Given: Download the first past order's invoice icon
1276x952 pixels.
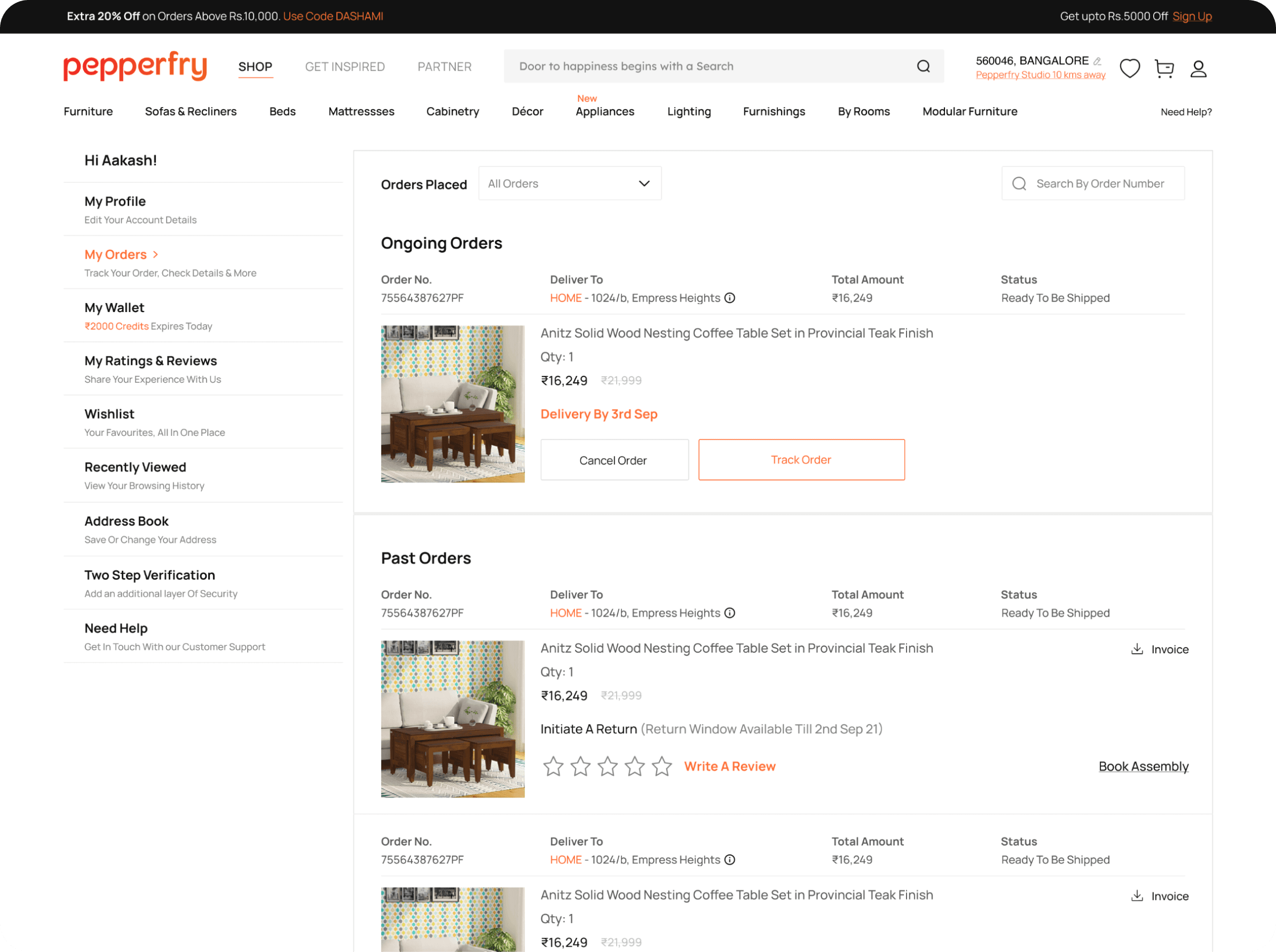Looking at the screenshot, I should pos(1136,649).
